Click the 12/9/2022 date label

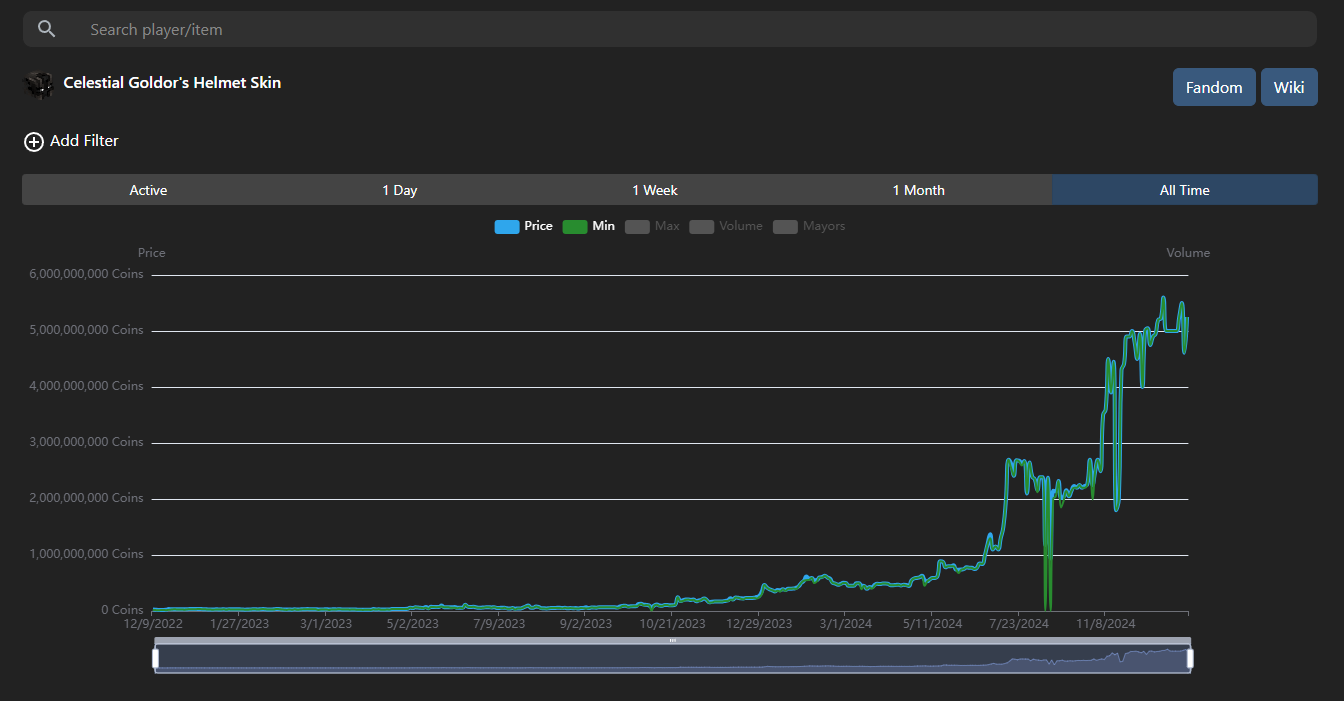click(x=153, y=624)
